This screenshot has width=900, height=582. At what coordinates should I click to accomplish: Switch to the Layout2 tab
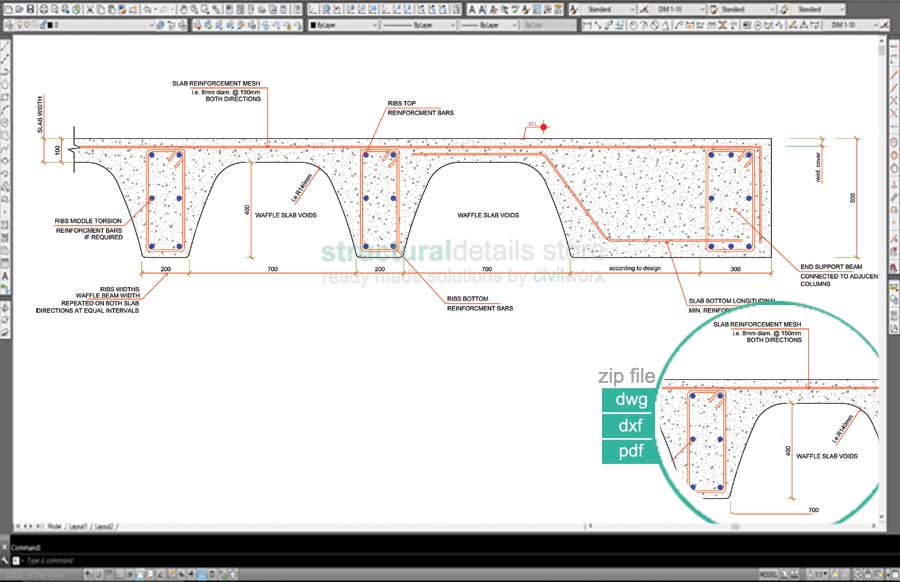[x=104, y=525]
